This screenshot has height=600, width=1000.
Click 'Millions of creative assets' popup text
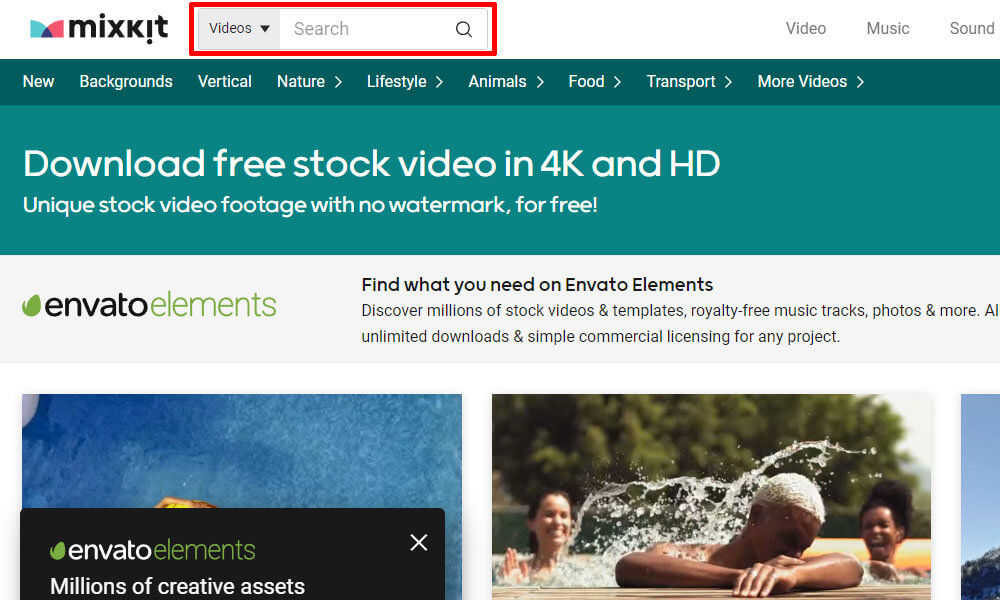(177, 587)
